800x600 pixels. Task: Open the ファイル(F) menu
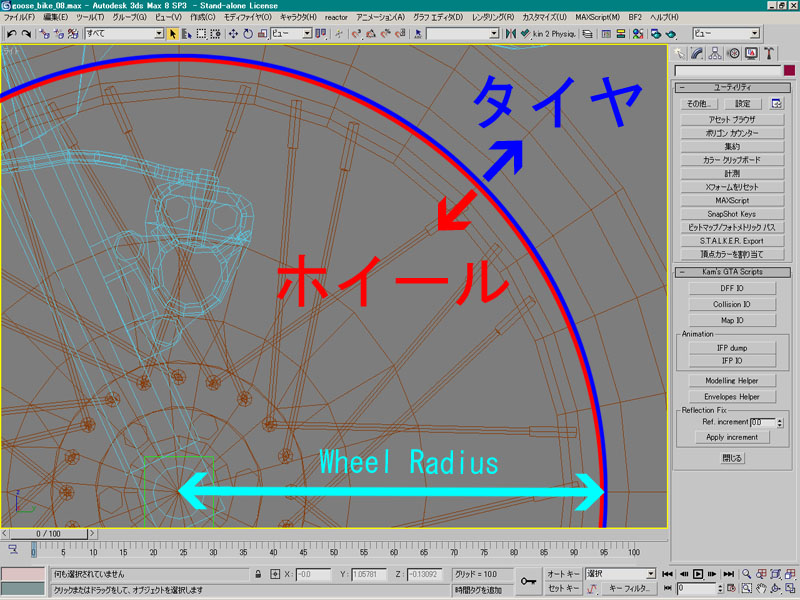19,17
